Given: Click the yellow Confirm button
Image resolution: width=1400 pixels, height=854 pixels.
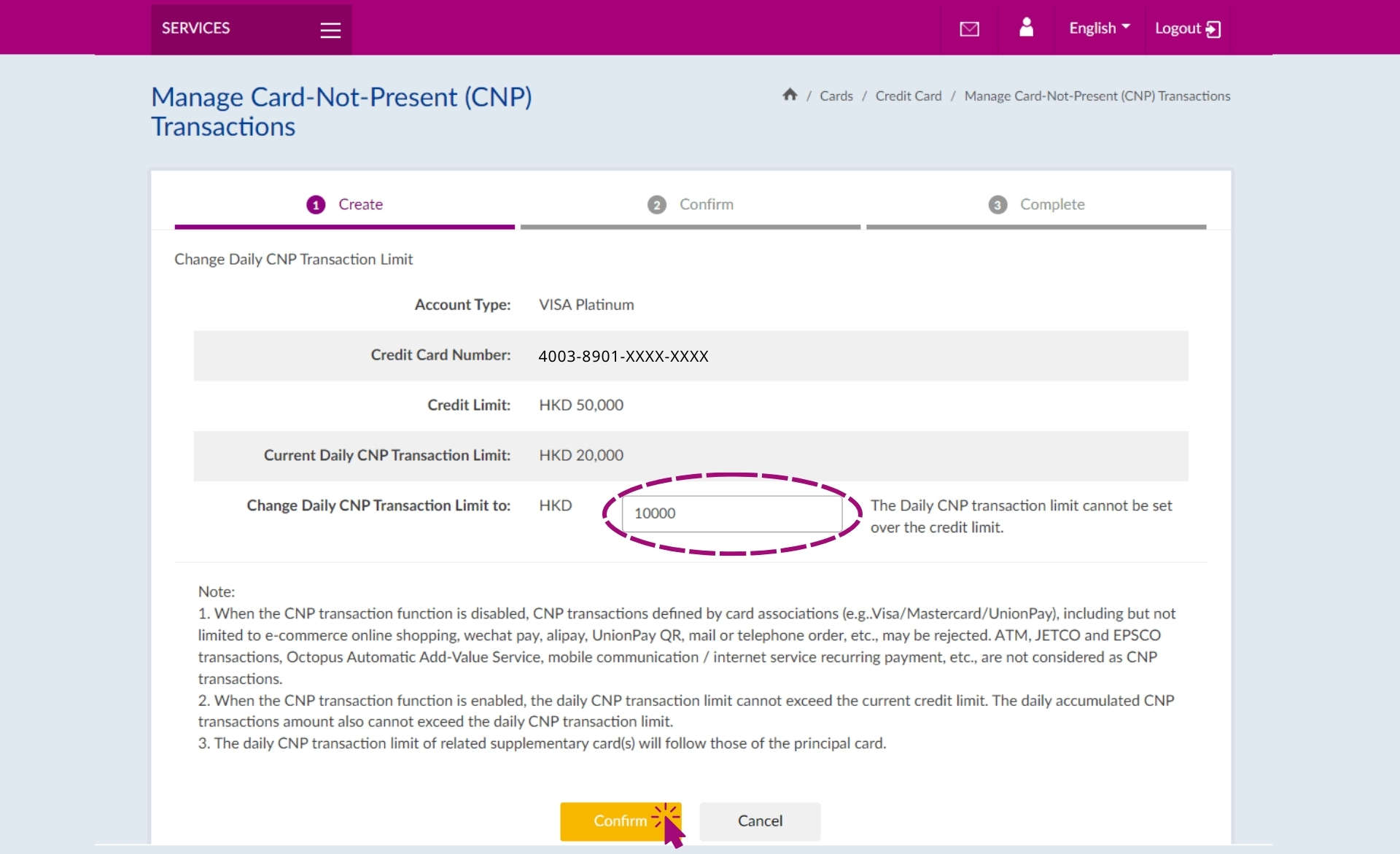Looking at the screenshot, I should pos(621,821).
